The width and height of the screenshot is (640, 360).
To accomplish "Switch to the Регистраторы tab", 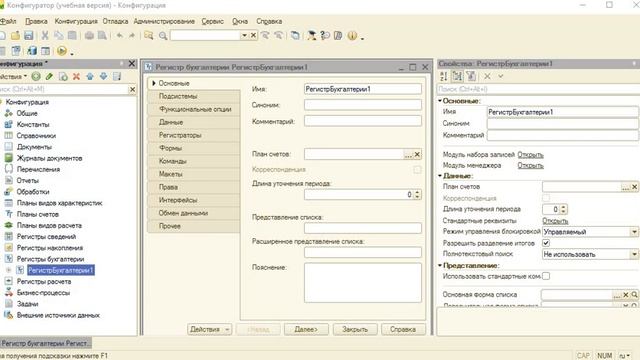I will [193, 135].
